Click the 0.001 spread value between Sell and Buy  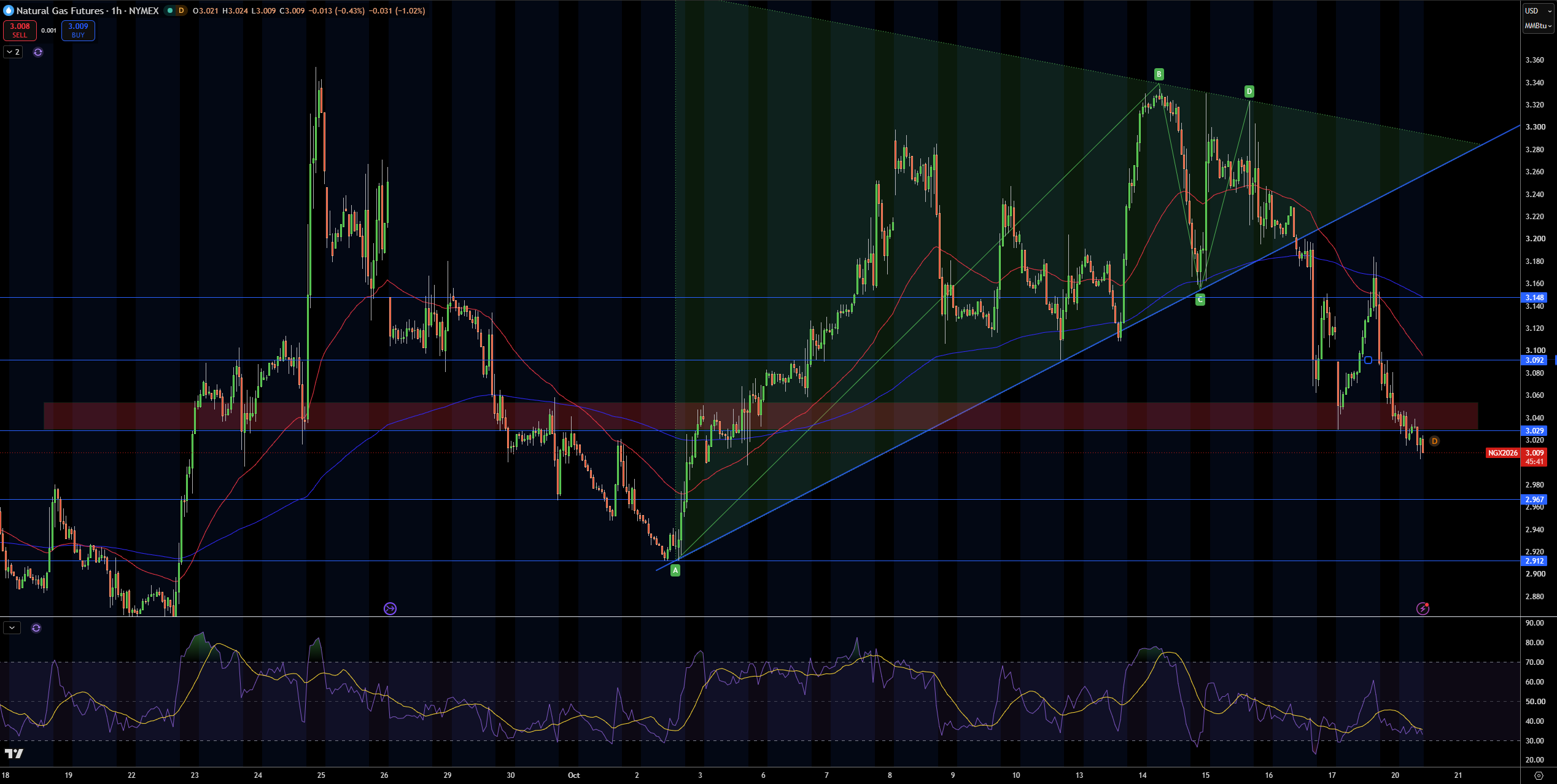click(49, 31)
